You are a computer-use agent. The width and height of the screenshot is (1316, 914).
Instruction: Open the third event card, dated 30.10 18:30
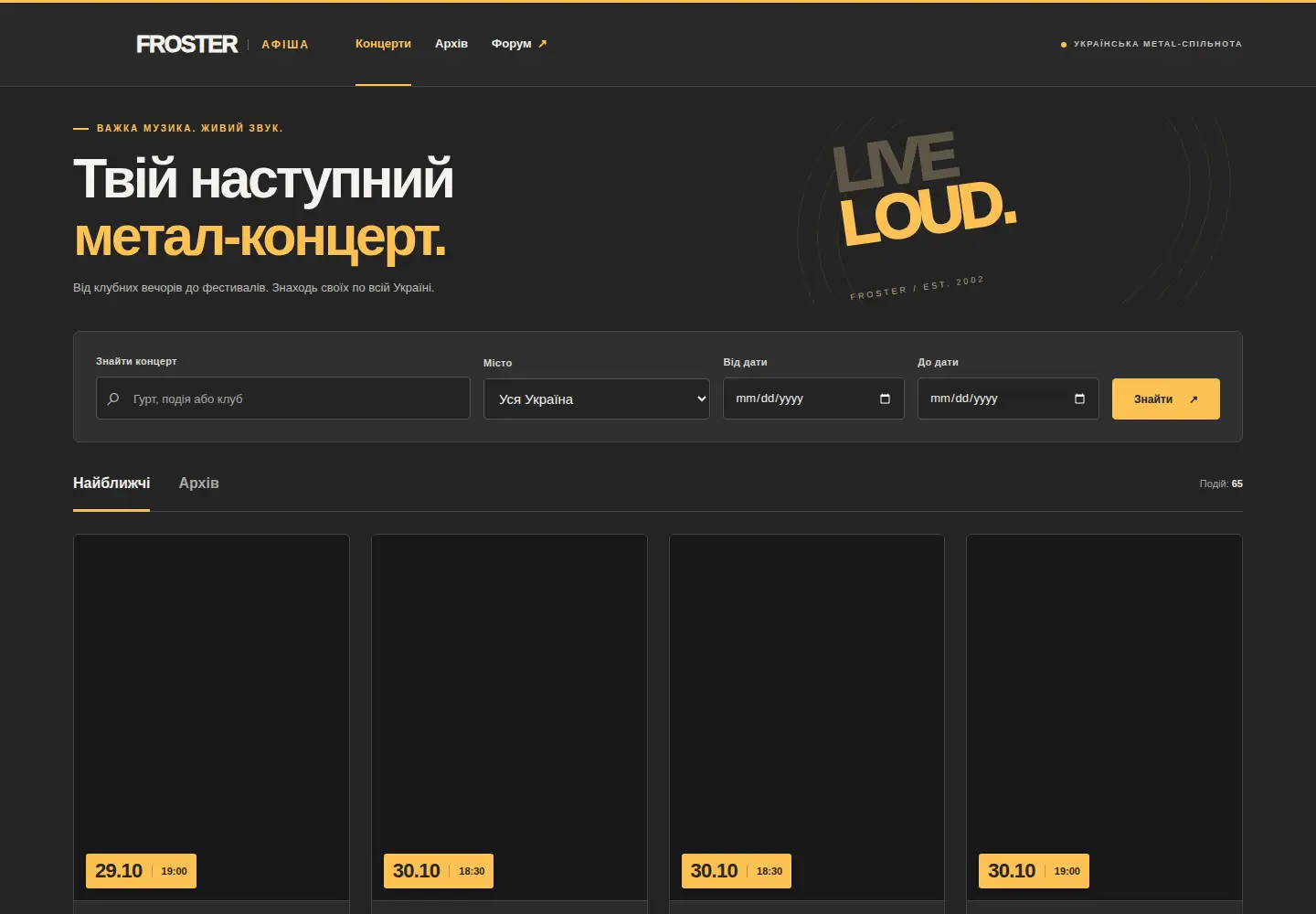click(x=807, y=723)
